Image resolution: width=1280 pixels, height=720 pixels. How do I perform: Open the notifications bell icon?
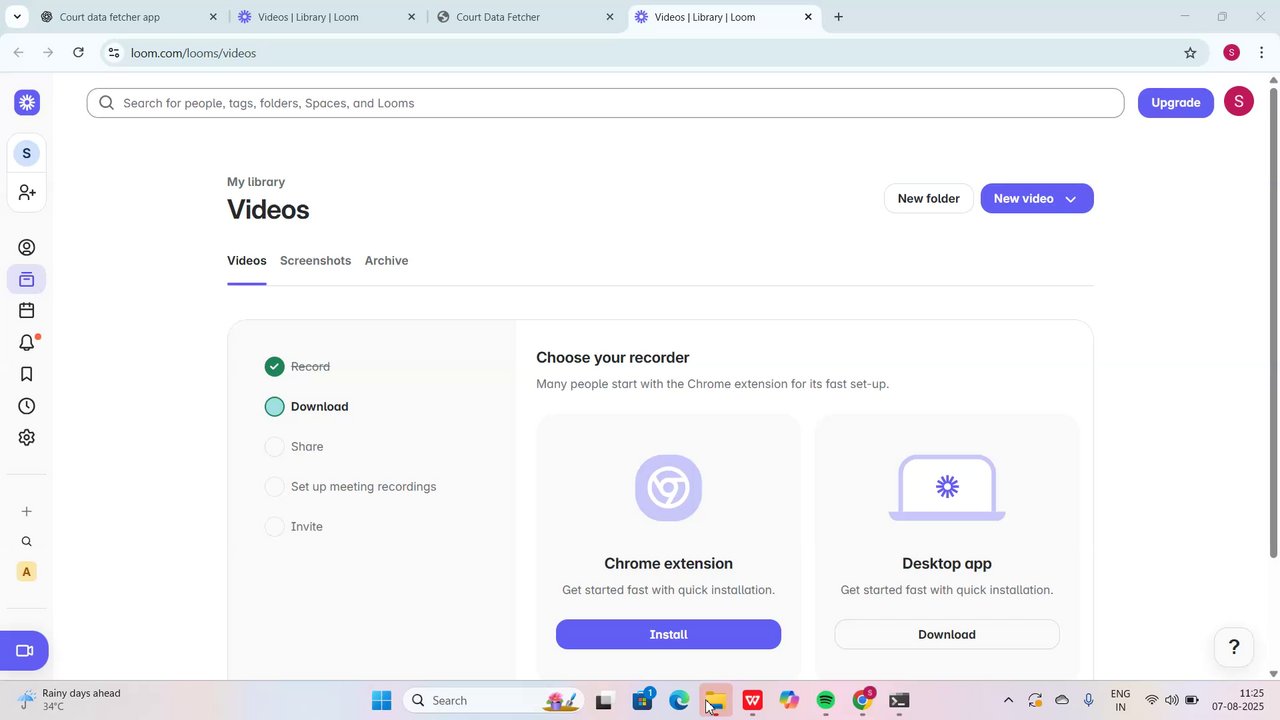tap(27, 343)
